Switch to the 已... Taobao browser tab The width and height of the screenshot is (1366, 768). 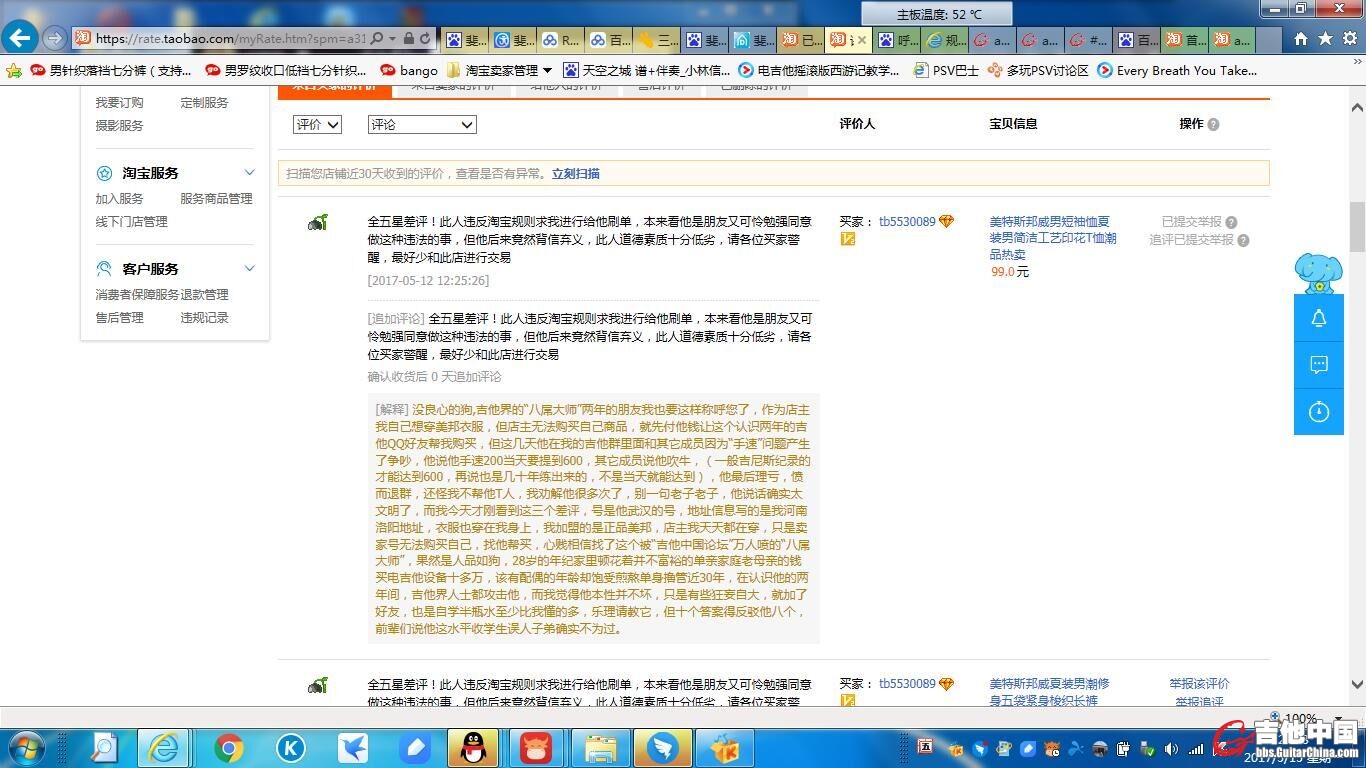(802, 40)
